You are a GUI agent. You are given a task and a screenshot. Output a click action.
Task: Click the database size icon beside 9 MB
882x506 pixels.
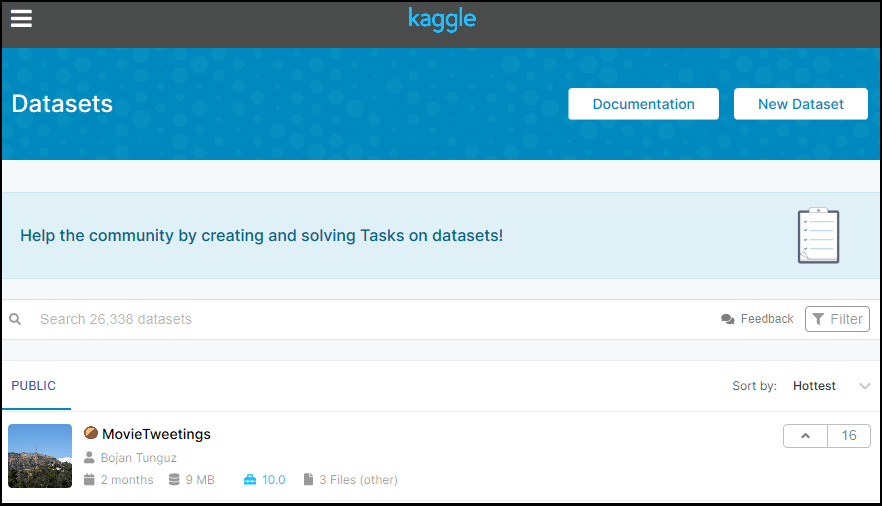(174, 480)
